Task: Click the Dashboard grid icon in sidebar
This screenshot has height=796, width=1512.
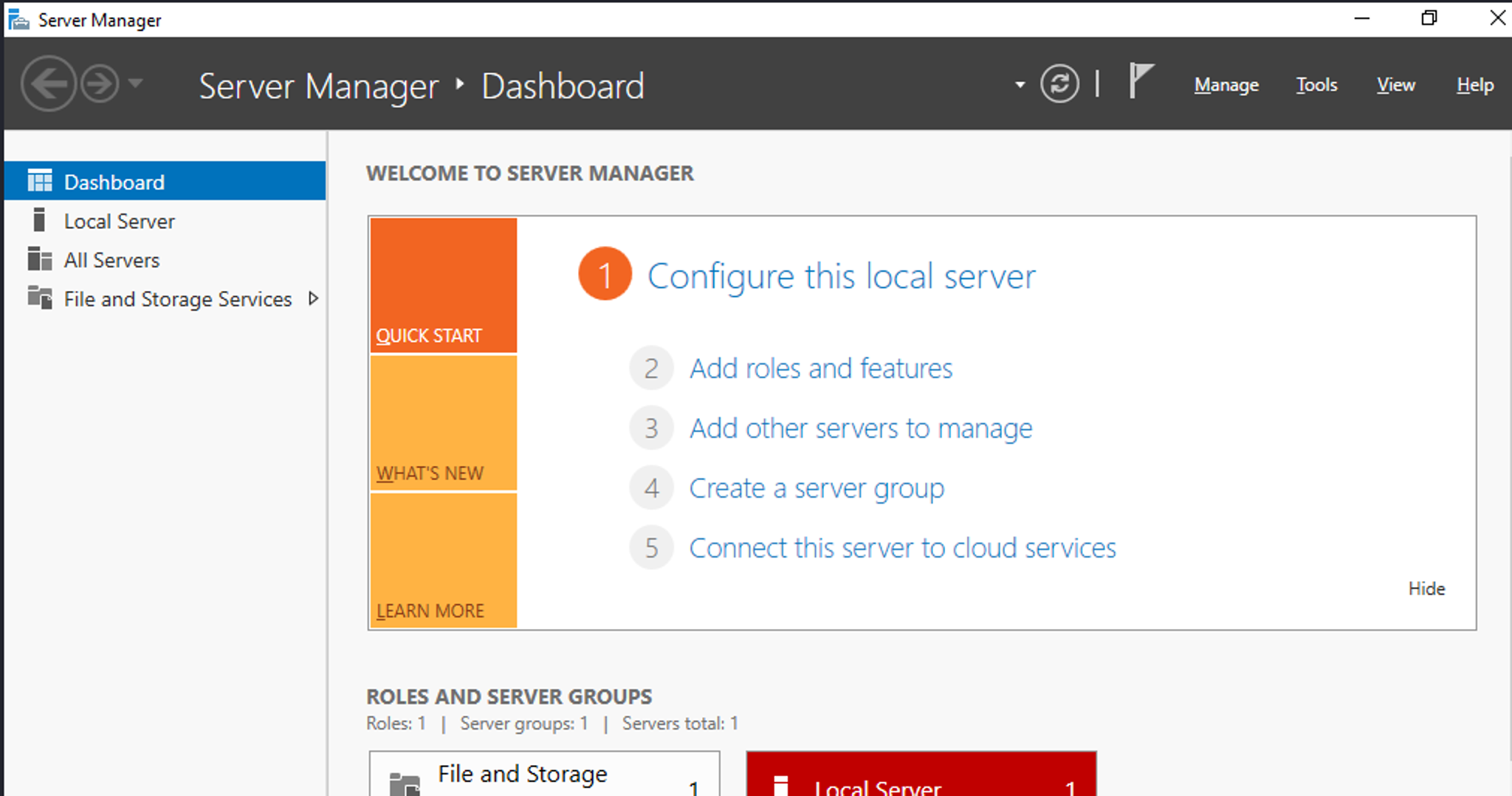Action: click(40, 181)
